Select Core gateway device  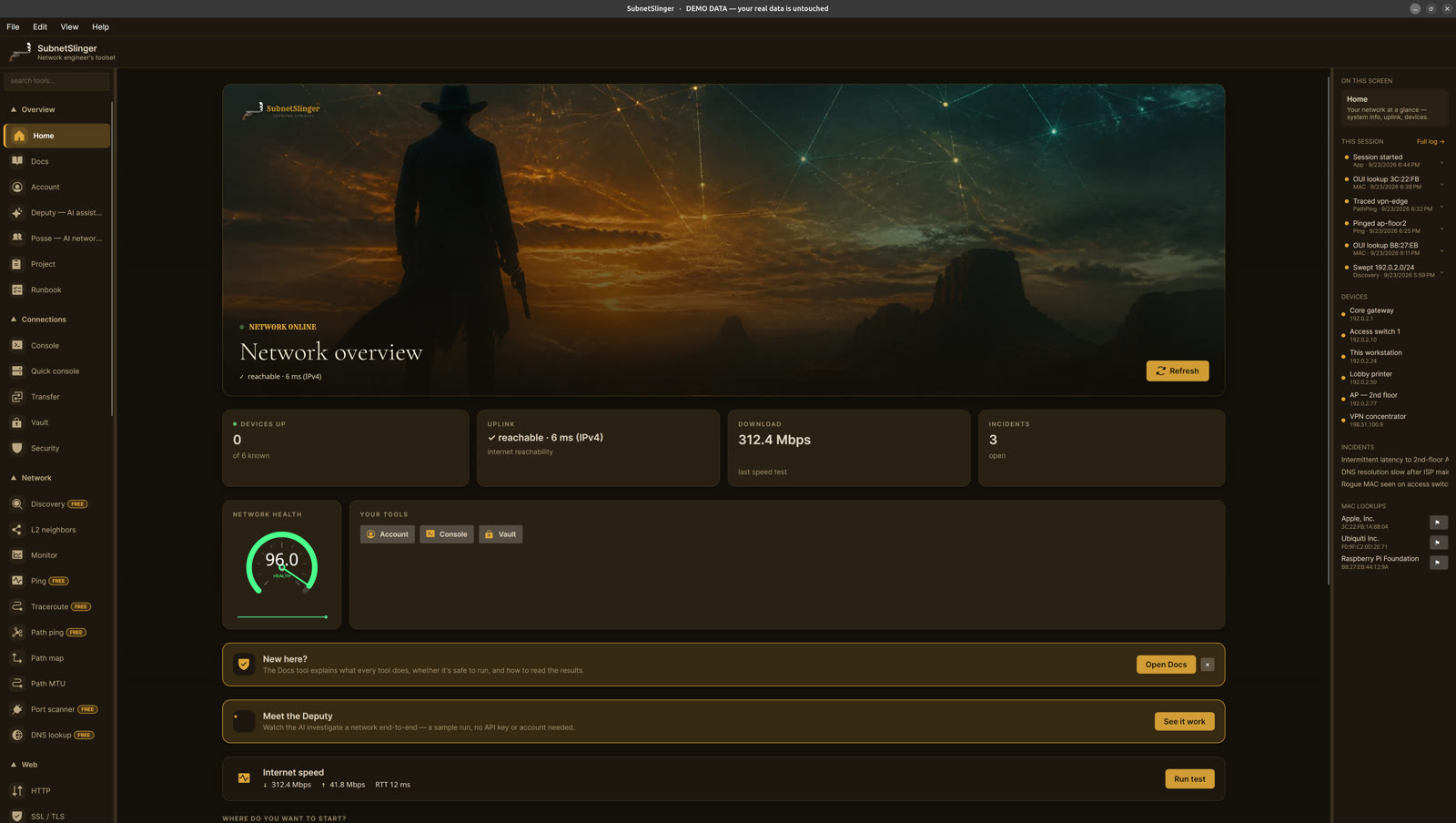coord(1393,314)
